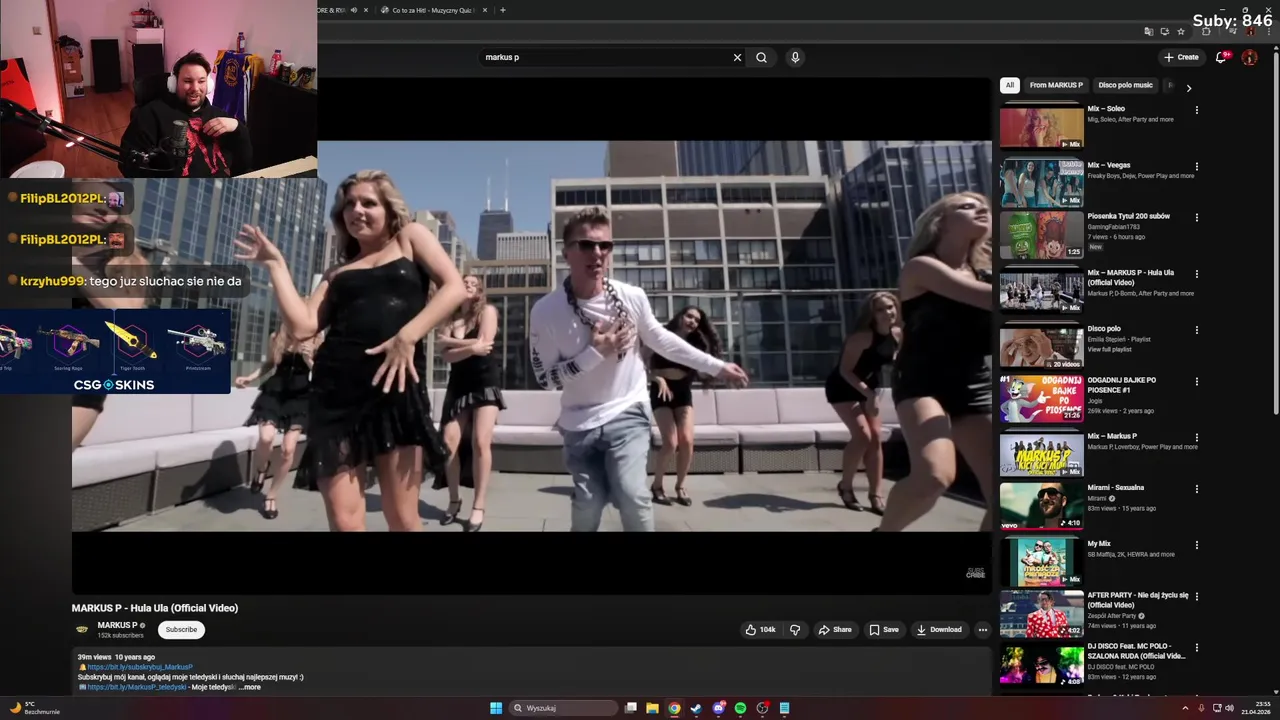The width and height of the screenshot is (1280, 720).
Task: Download the Hula Ula video
Action: (939, 630)
